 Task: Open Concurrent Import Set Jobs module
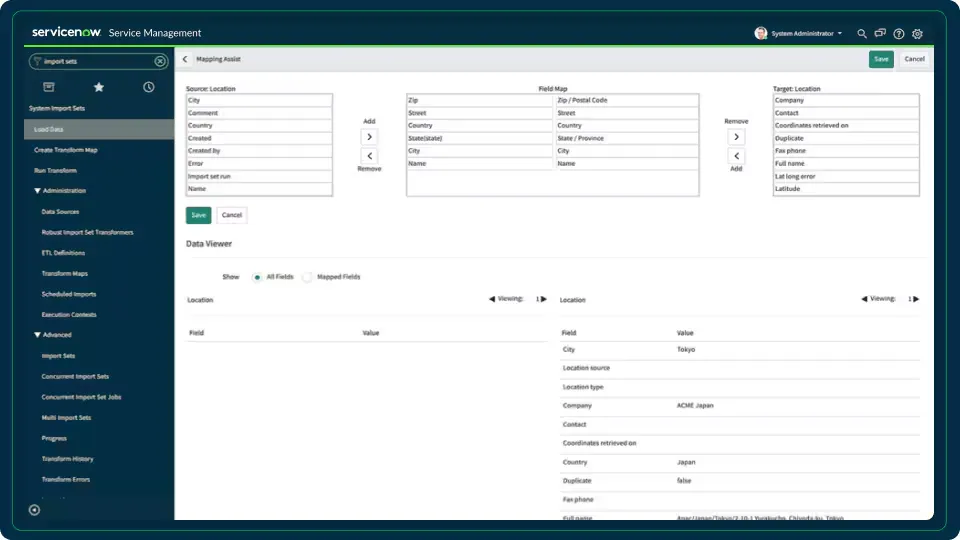[x=81, y=397]
